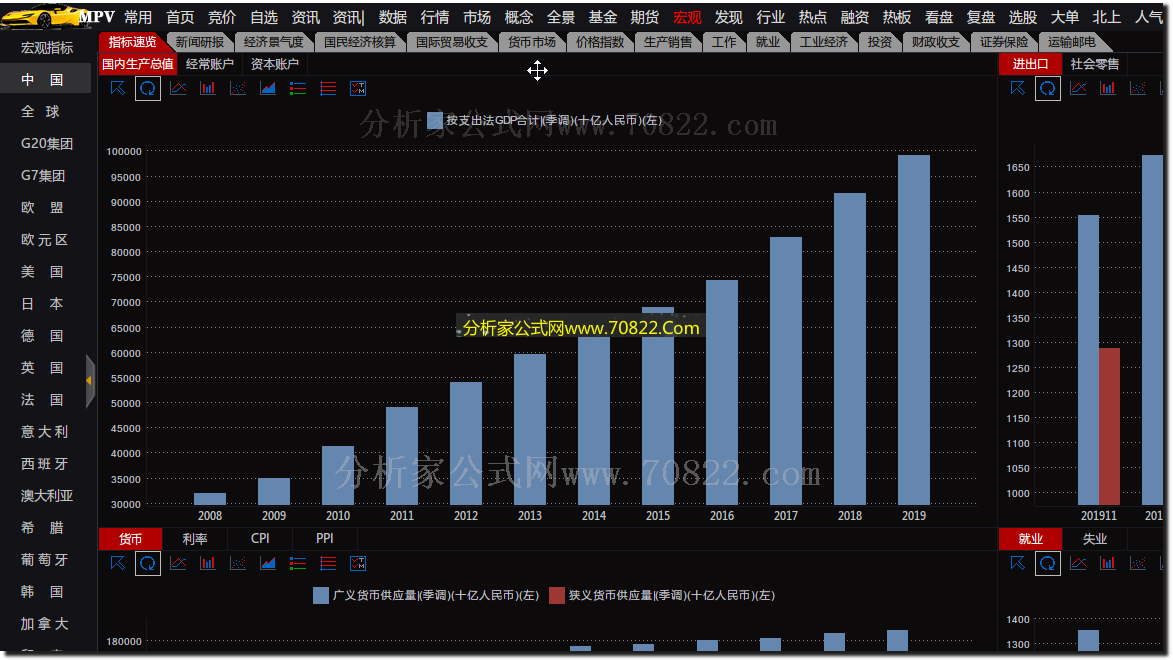This screenshot has height=660, width=1173.
Task: Switch to the 货币市场 tab
Action: click(532, 43)
